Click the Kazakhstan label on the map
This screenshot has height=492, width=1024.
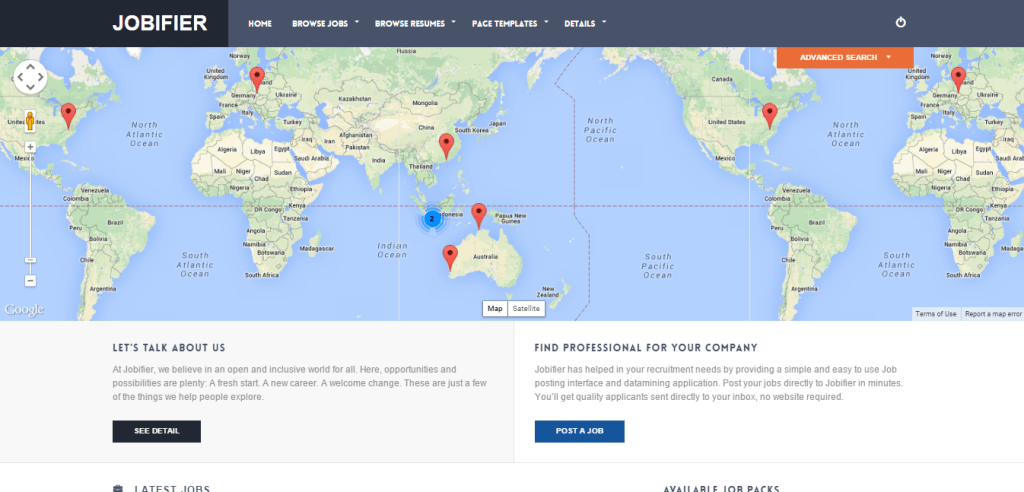355,99
